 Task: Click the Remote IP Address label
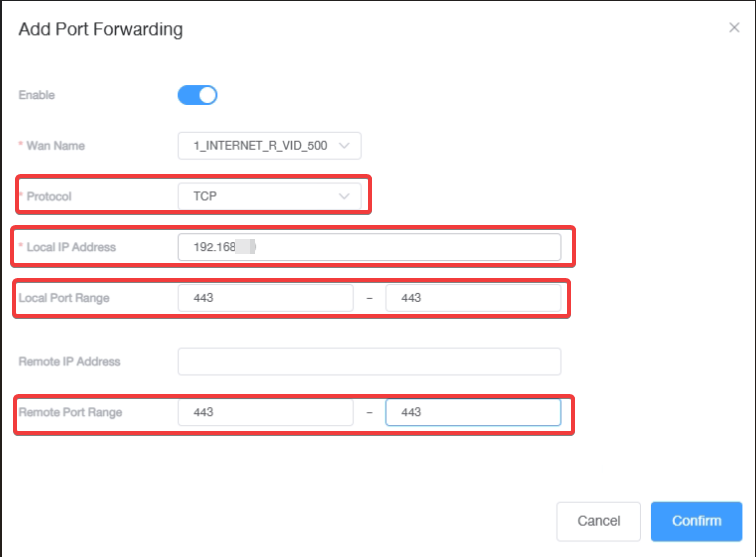[x=69, y=361]
